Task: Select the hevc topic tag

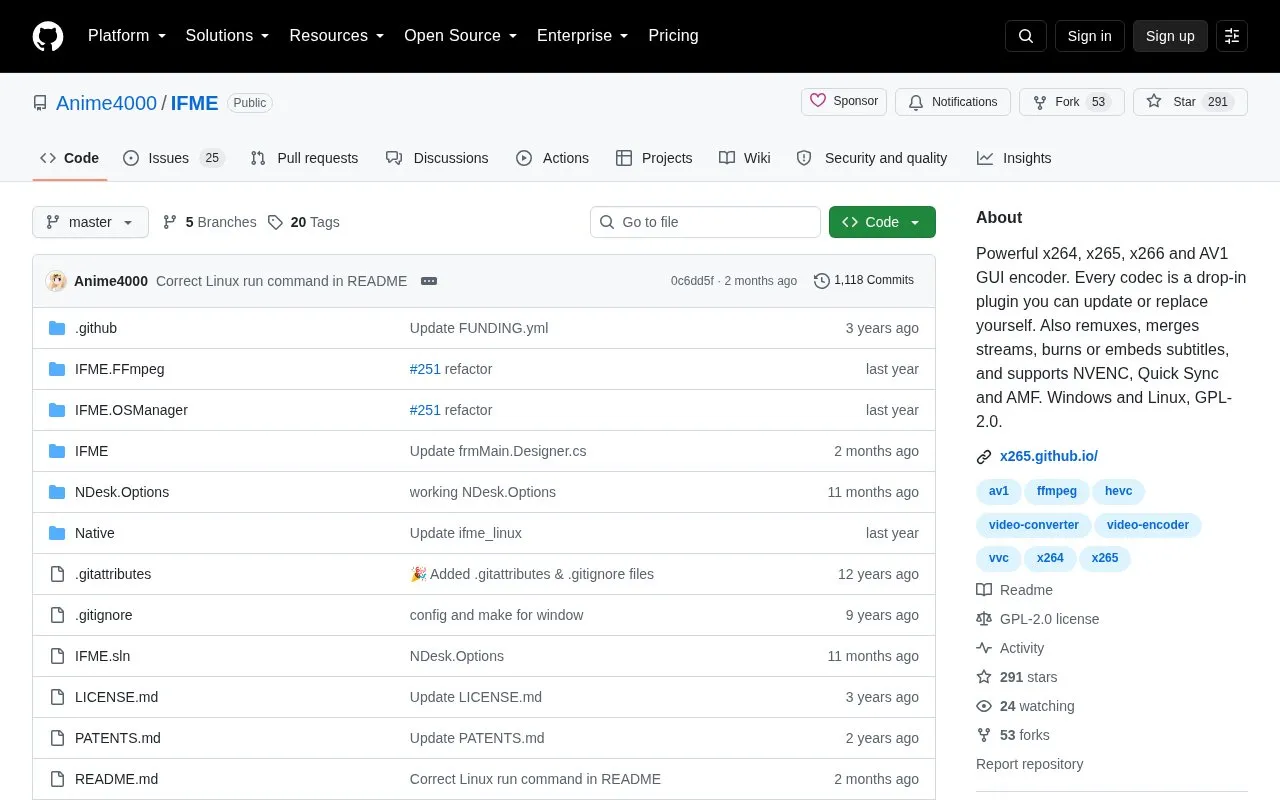Action: tap(1119, 491)
